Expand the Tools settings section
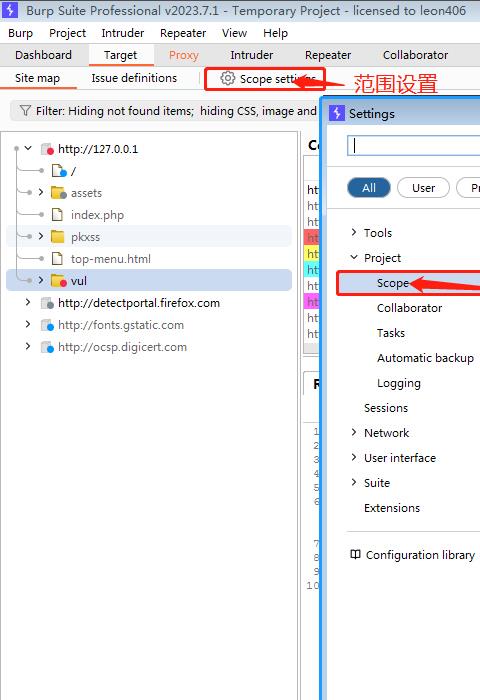 [354, 232]
